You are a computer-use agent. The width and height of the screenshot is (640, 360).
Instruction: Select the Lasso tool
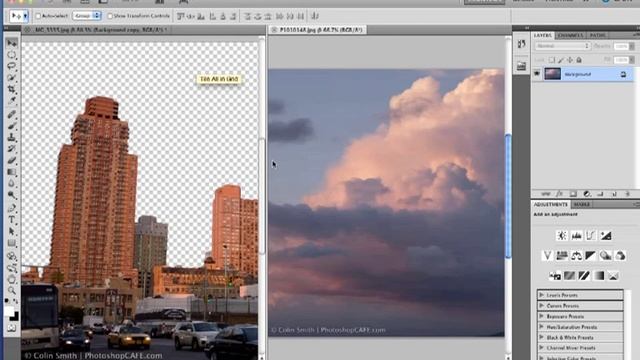[x=12, y=66]
